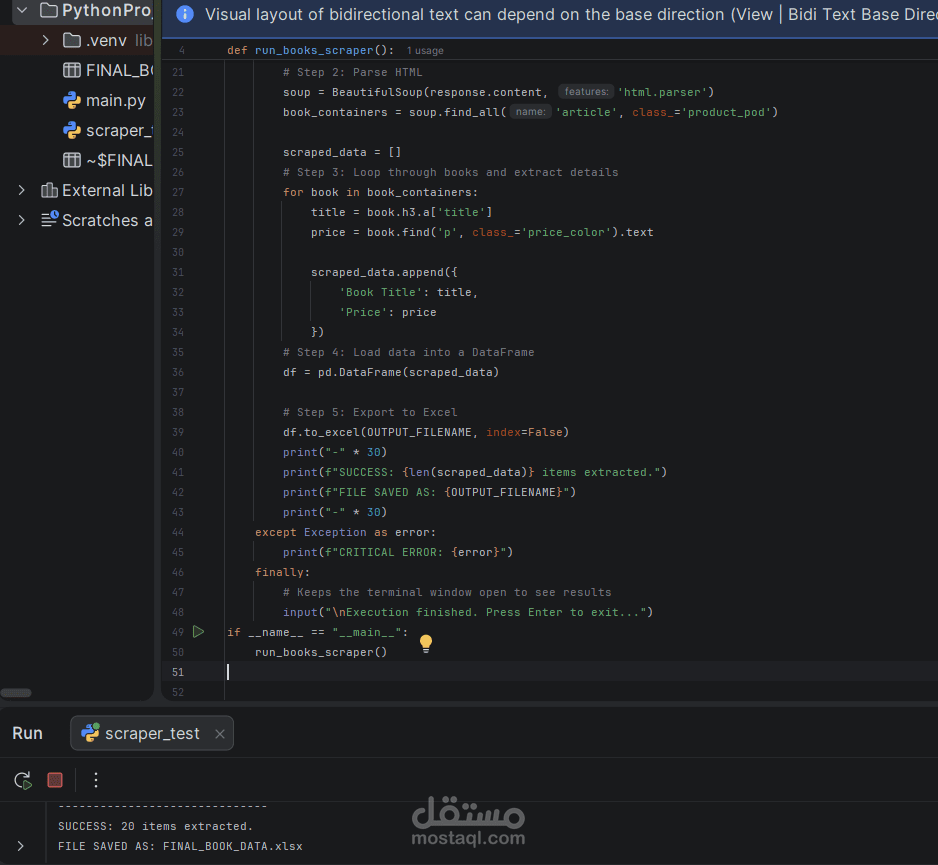Close the scraper_test run tab
This screenshot has height=865, width=938.
pos(220,734)
